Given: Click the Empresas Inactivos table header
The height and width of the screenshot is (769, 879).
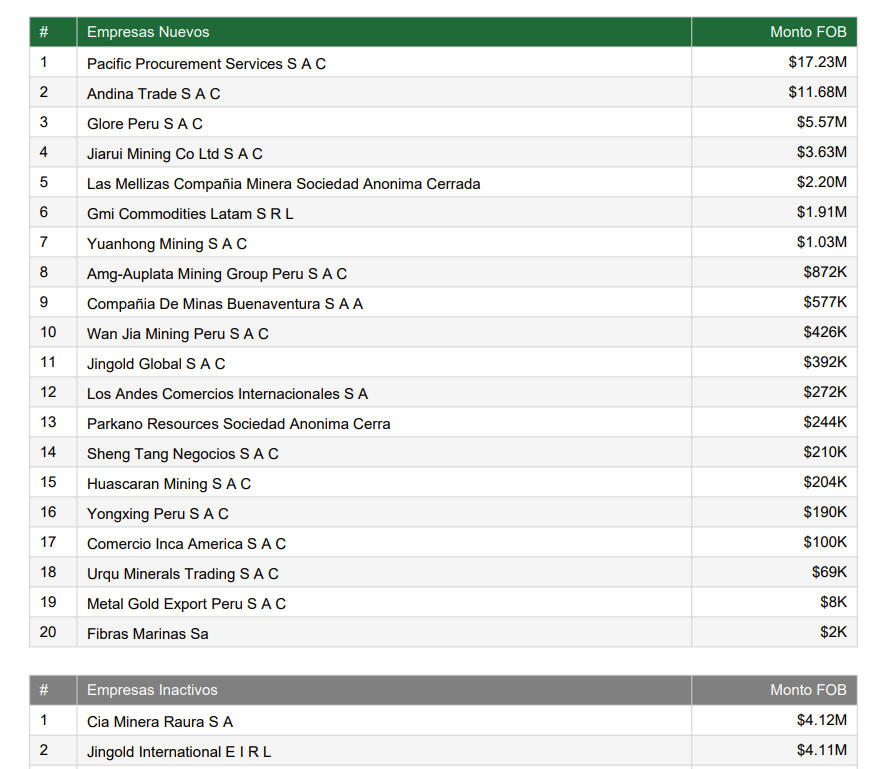Looking at the screenshot, I should pyautogui.click(x=152, y=690).
